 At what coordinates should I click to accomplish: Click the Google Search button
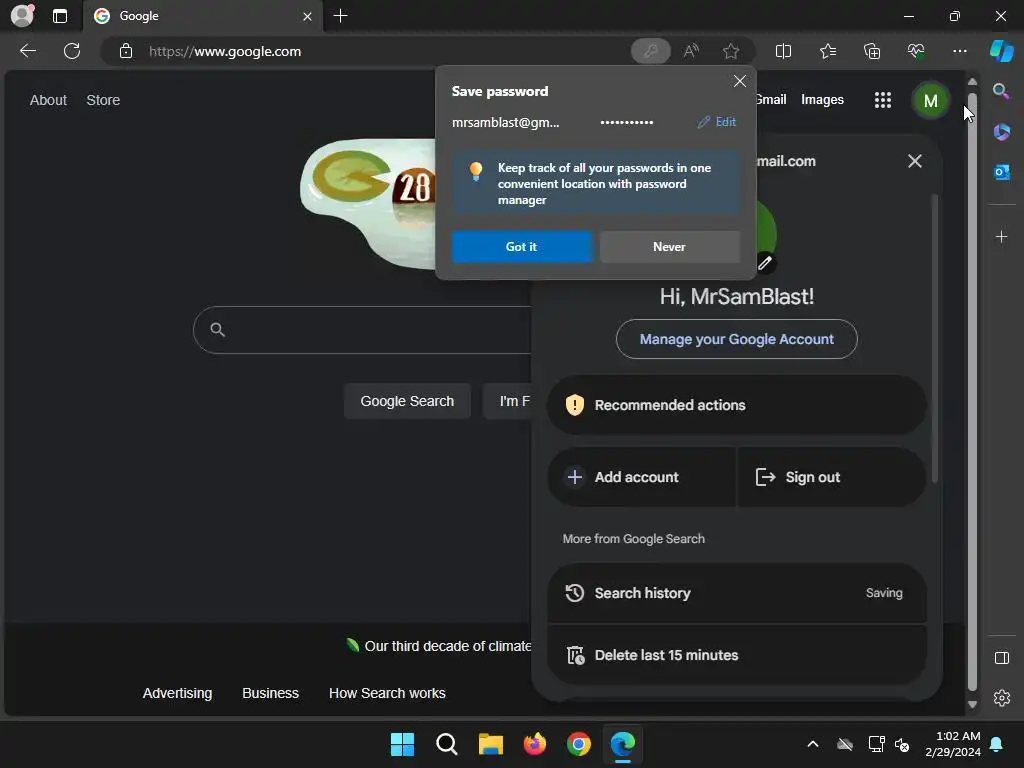[407, 401]
